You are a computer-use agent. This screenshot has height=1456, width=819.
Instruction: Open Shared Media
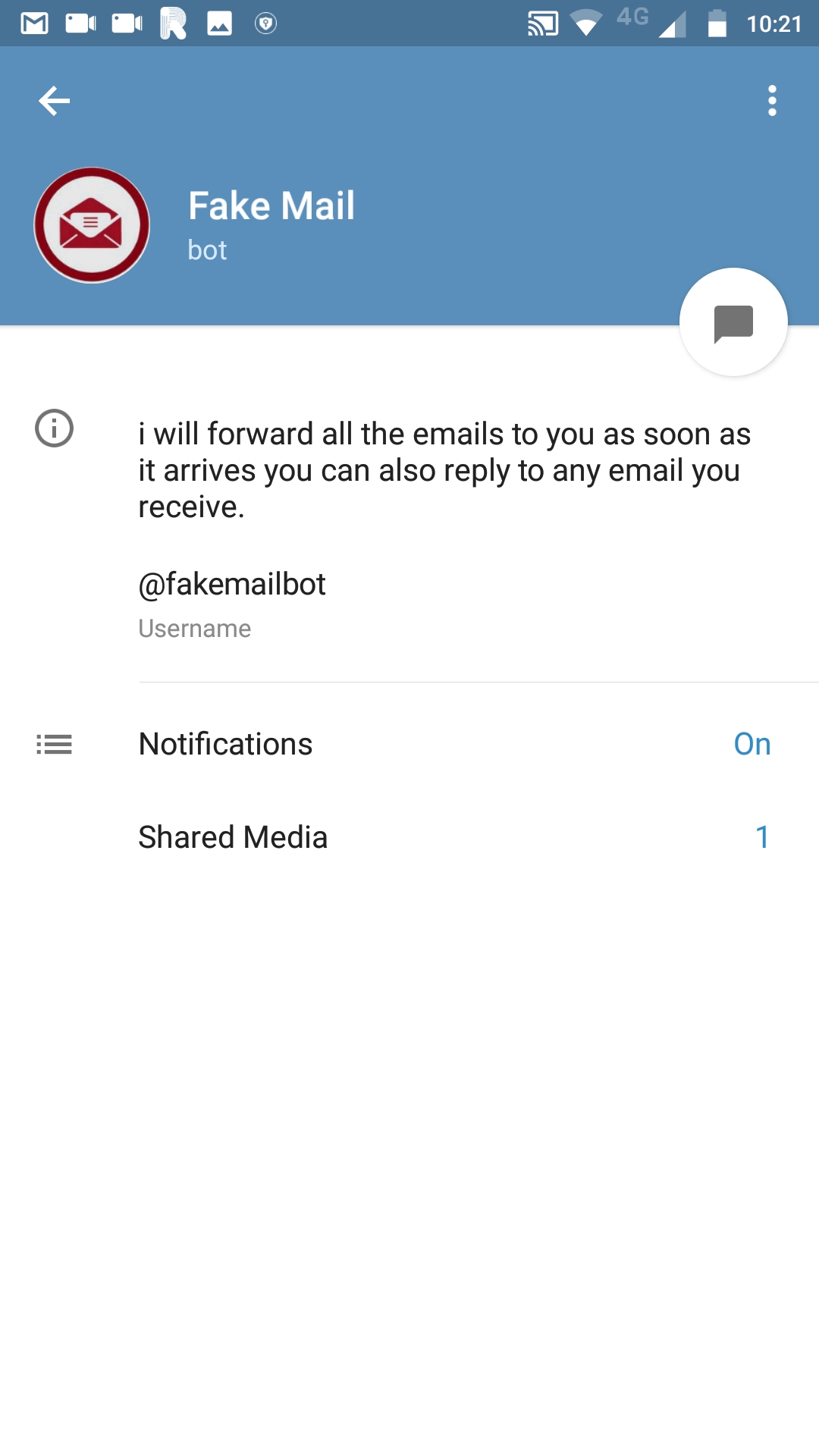tap(234, 838)
